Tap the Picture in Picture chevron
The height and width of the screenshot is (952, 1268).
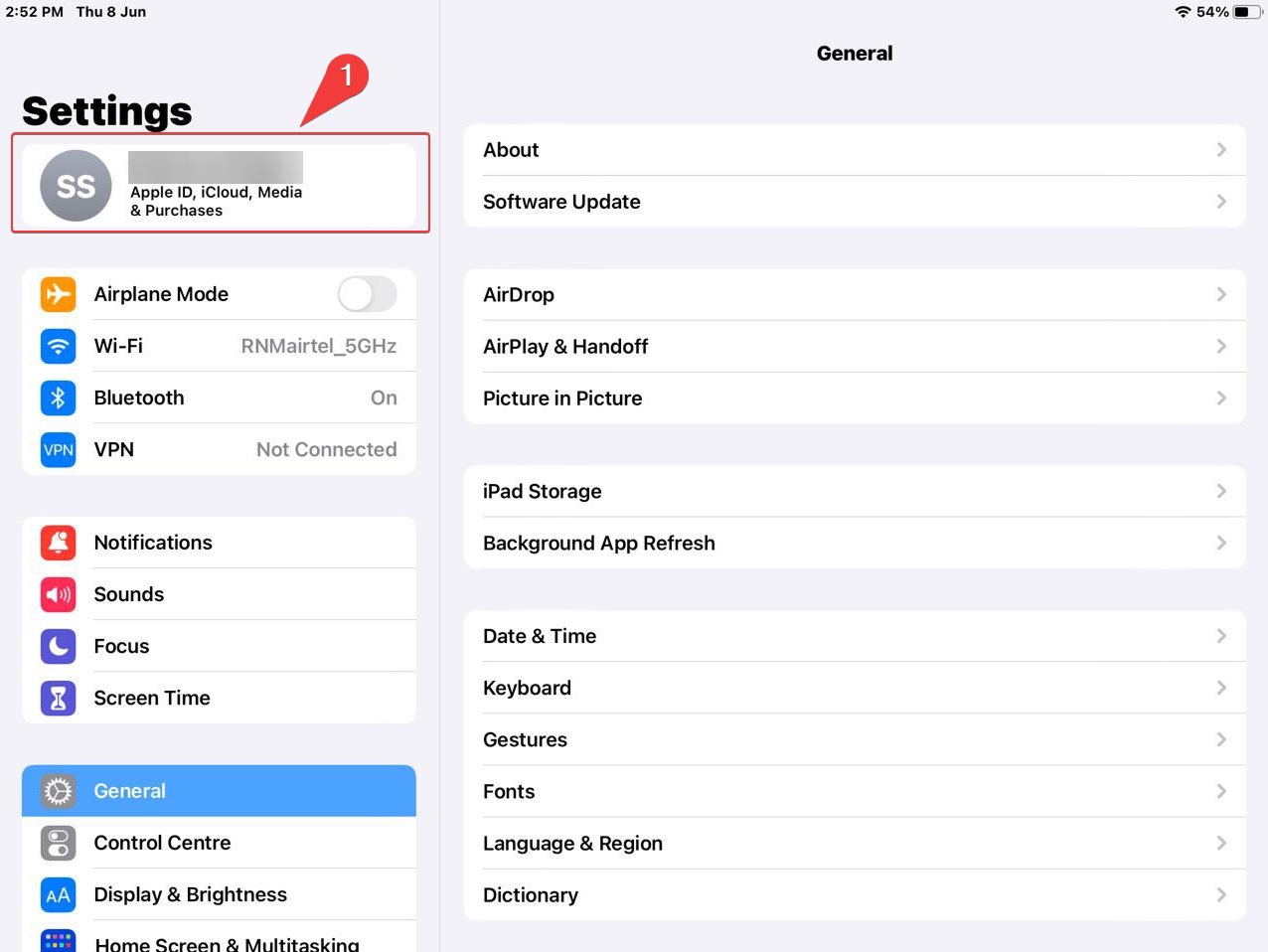click(1221, 398)
